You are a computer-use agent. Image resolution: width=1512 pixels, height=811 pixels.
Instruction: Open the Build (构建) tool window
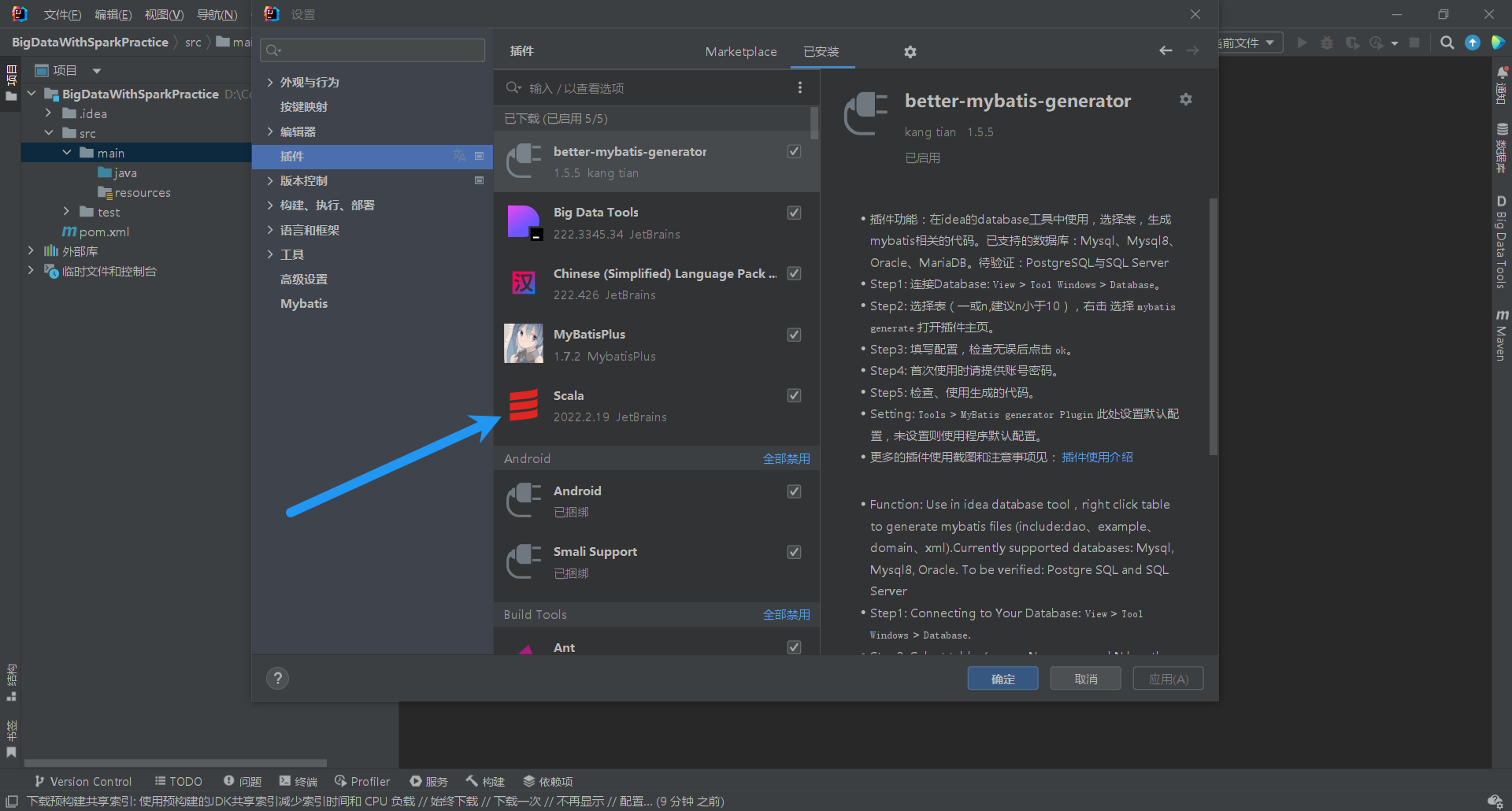[x=485, y=781]
